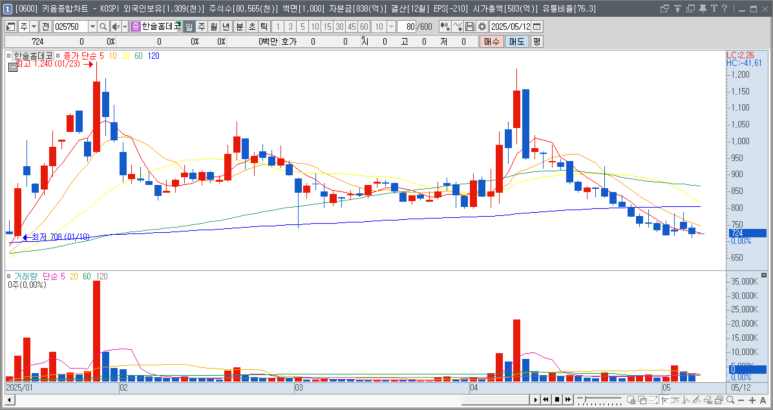Viewport: 773px width, 410px height.
Task: Click the rewind button at bottom
Action: (x=546, y=400)
